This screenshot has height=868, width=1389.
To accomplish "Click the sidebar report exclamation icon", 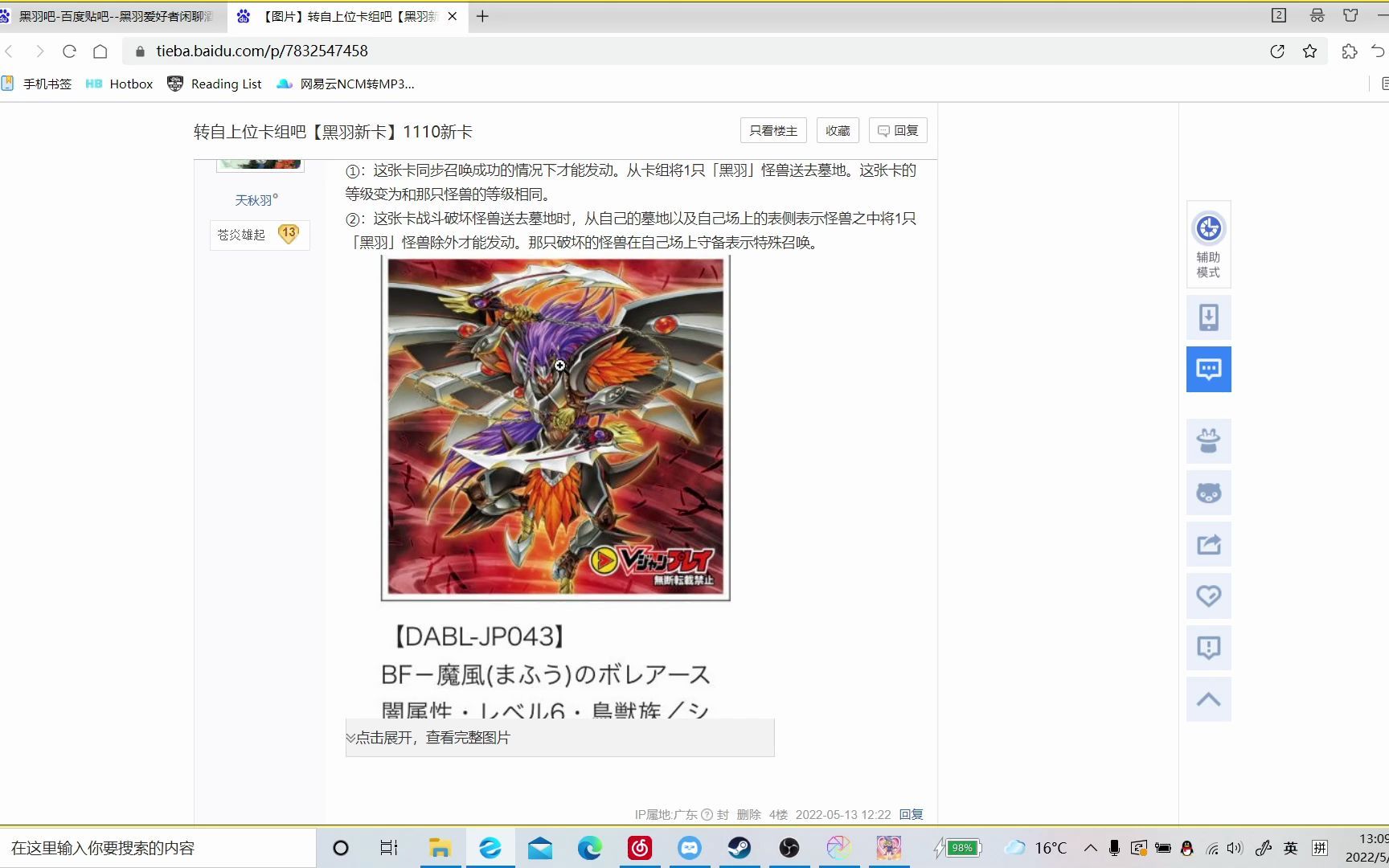I will [1208, 647].
